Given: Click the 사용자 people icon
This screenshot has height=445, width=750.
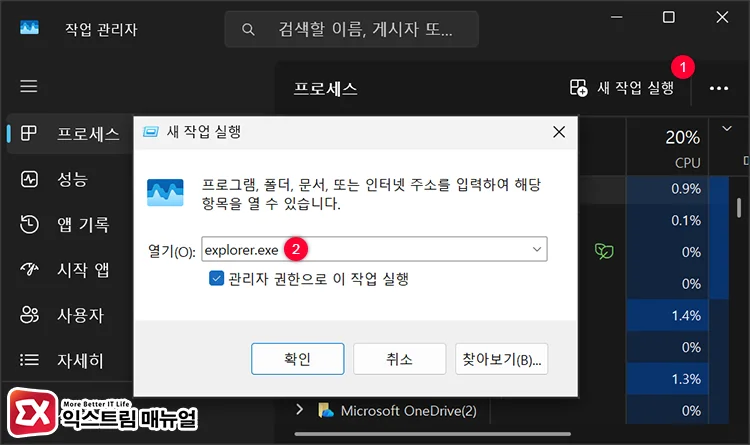Looking at the screenshot, I should (29, 315).
